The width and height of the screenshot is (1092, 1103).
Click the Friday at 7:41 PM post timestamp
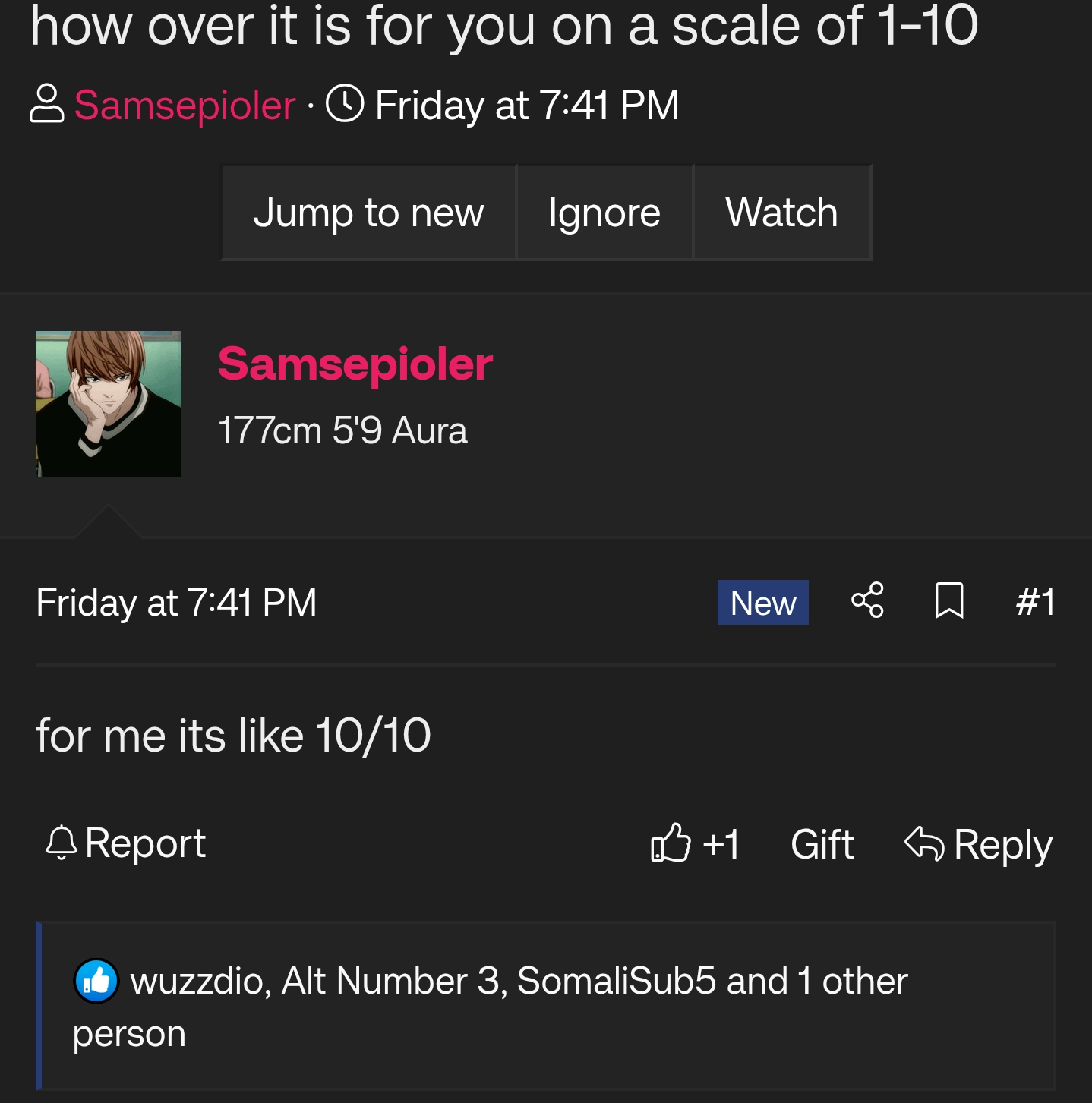176,602
